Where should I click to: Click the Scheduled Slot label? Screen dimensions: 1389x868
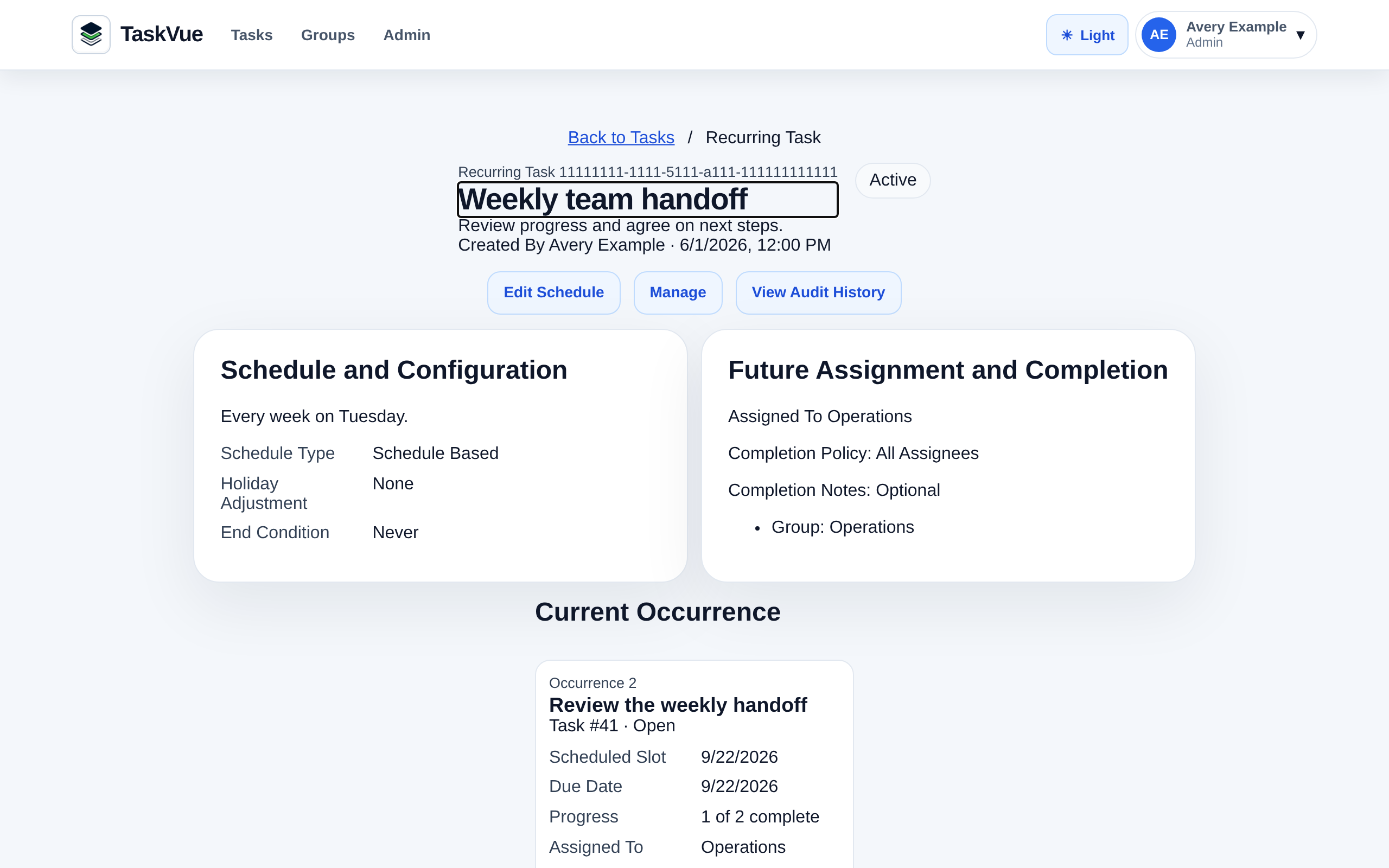(607, 757)
